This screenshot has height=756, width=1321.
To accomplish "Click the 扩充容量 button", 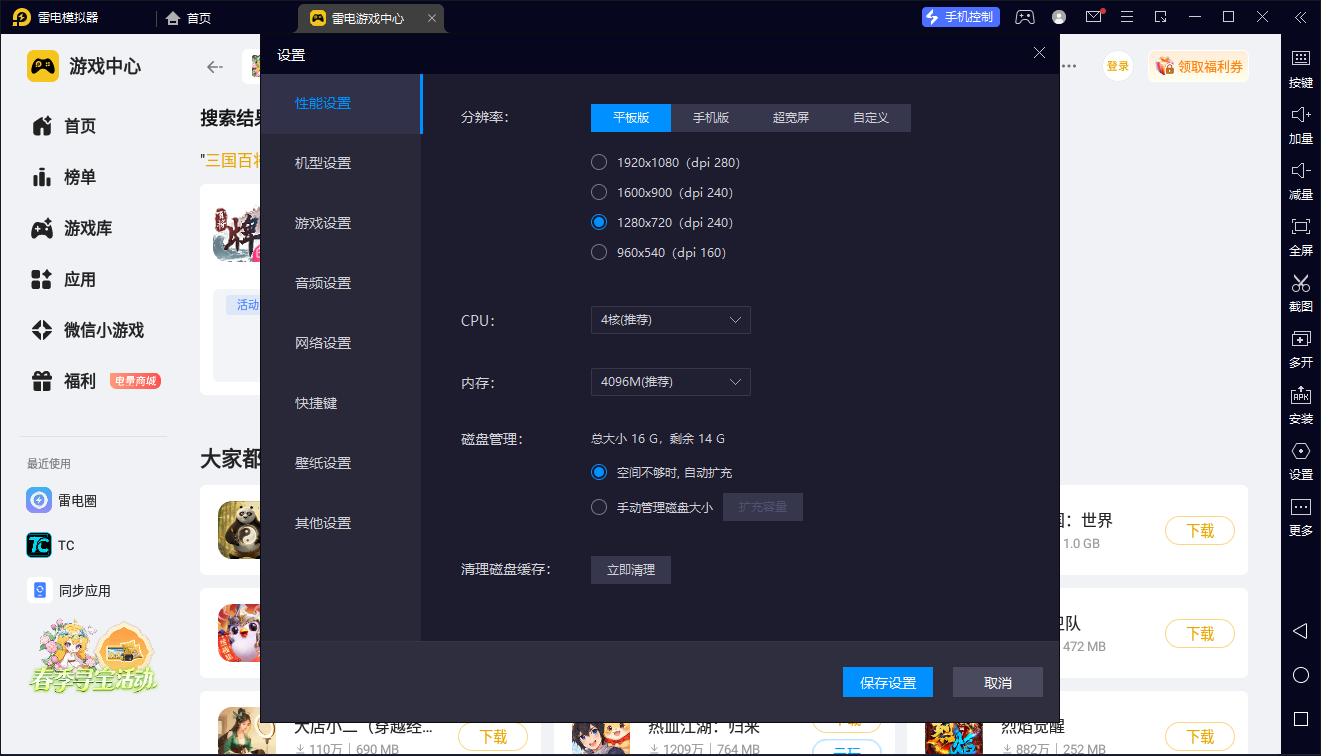I will coord(763,507).
